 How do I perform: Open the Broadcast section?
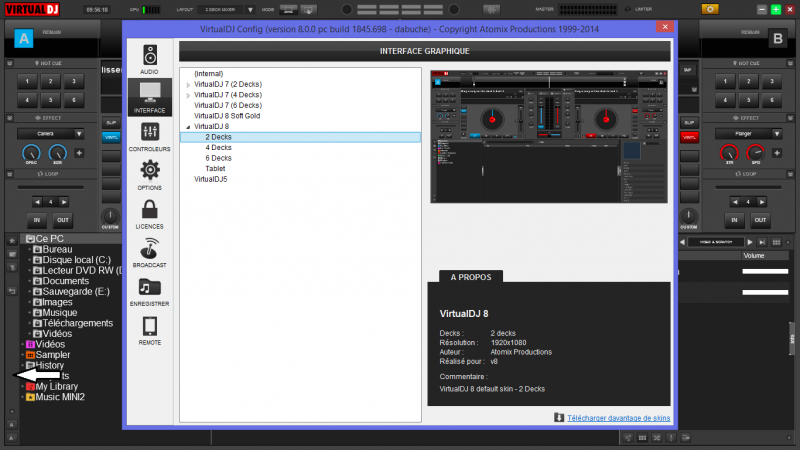point(149,253)
